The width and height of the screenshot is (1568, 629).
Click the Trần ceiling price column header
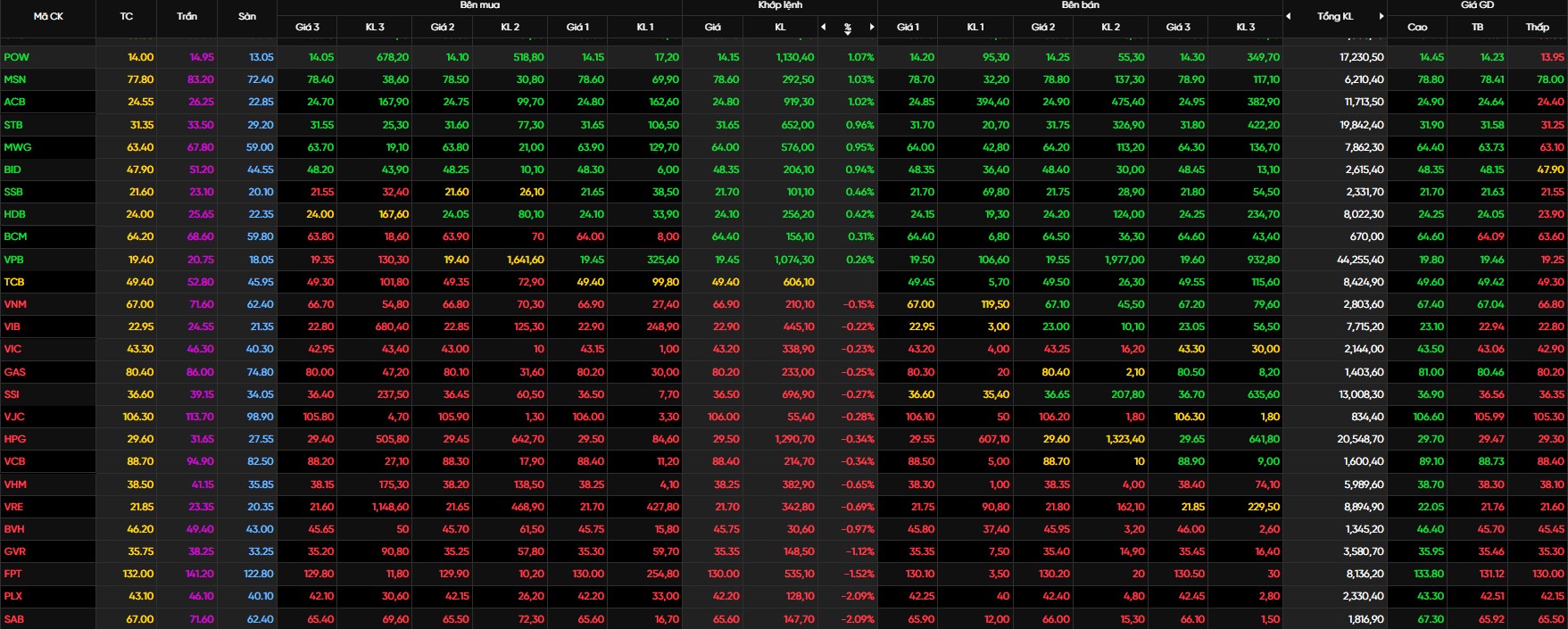(x=187, y=16)
